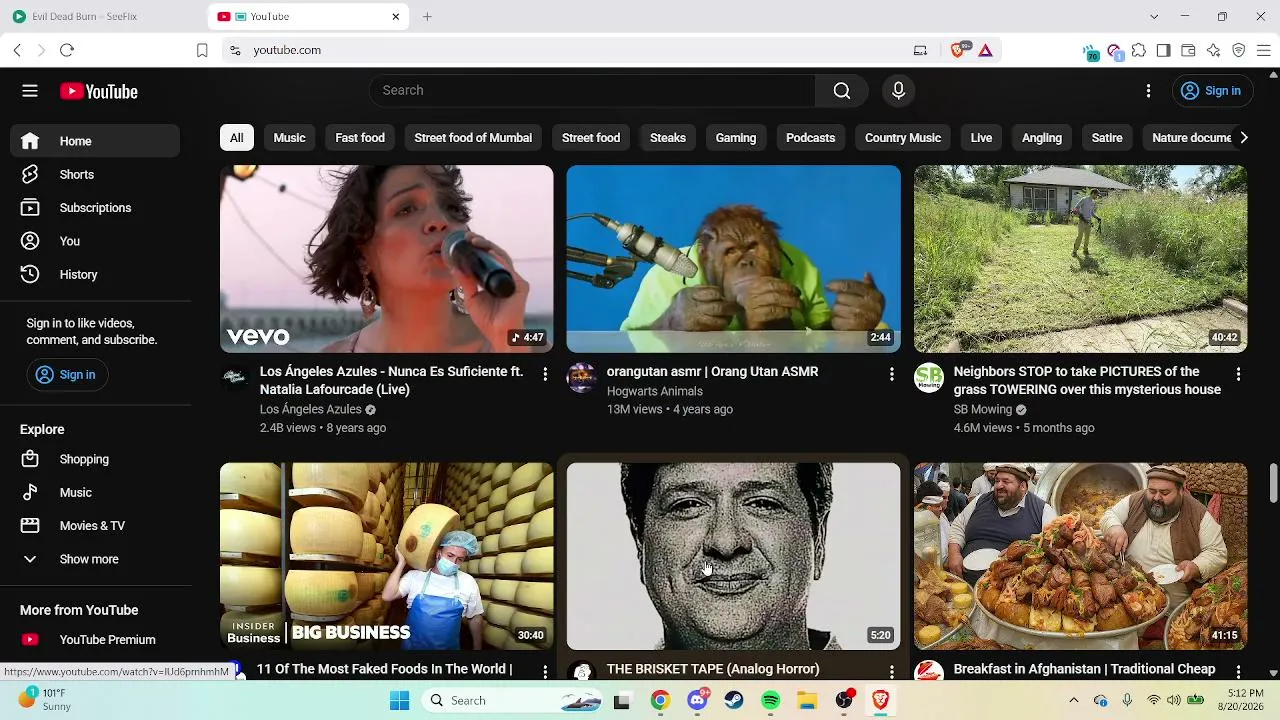The width and height of the screenshot is (1280, 720).
Task: Open Shopping under Explore
Action: pos(95,459)
